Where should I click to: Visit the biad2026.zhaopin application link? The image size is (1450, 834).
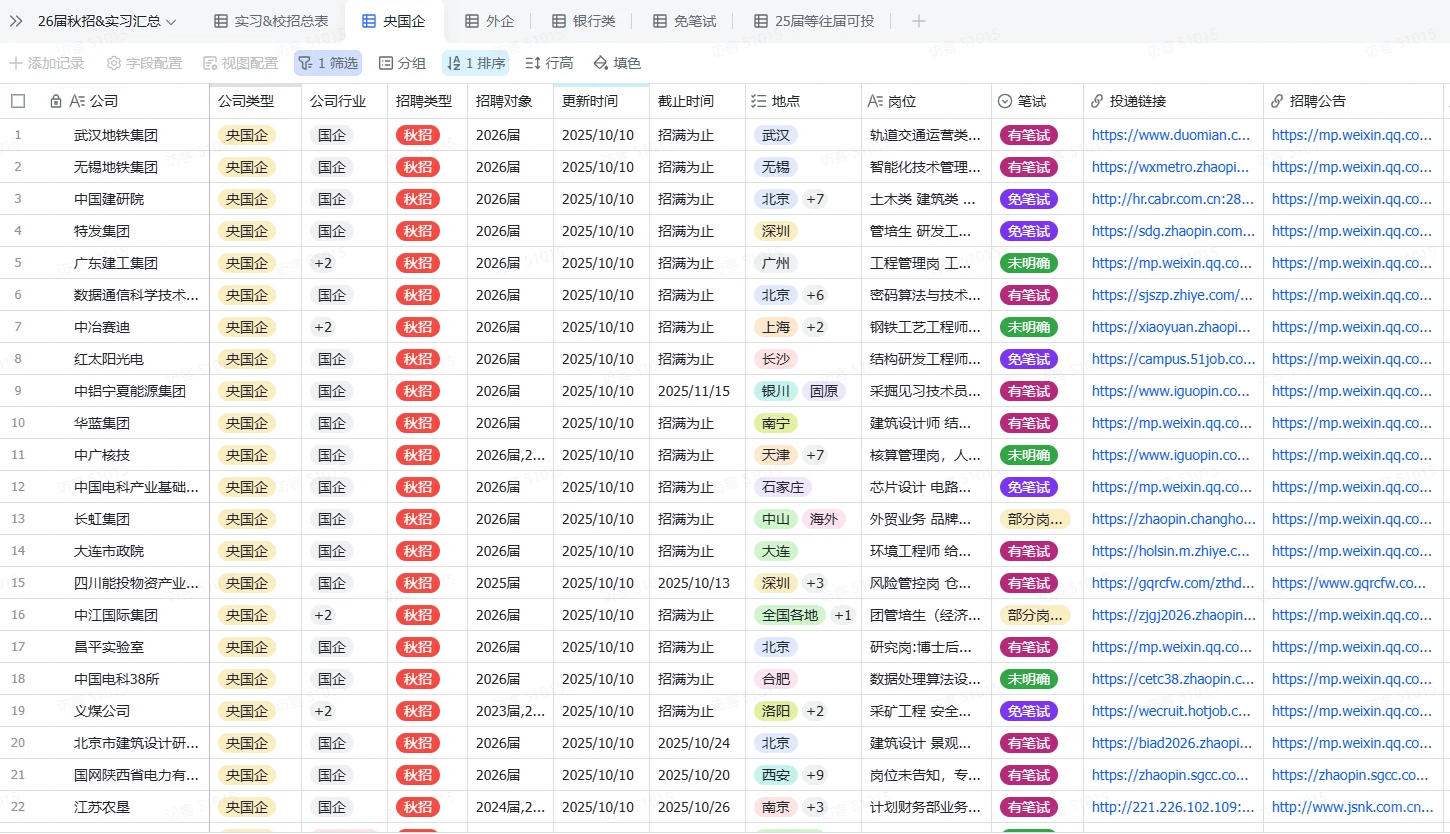pos(1171,743)
